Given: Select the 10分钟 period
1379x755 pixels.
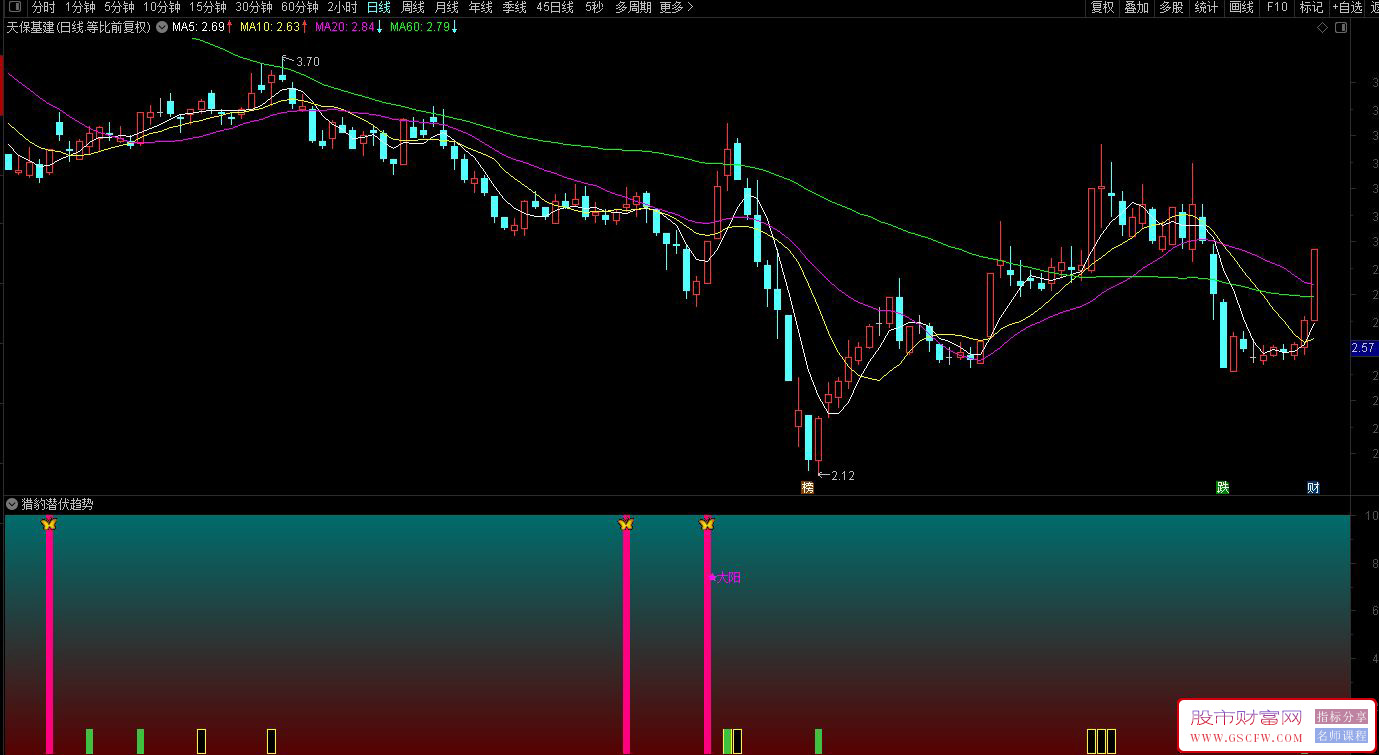Looking at the screenshot, I should [161, 7].
